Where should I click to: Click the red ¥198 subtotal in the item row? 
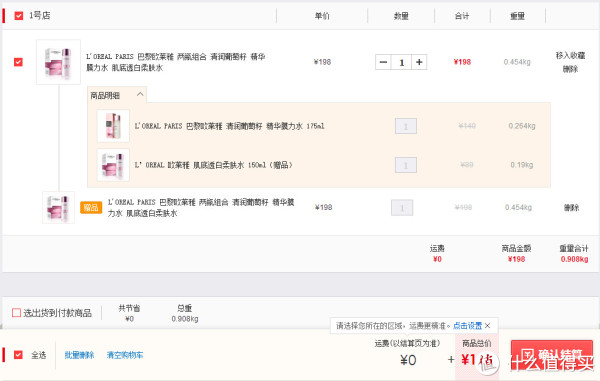[x=462, y=62]
